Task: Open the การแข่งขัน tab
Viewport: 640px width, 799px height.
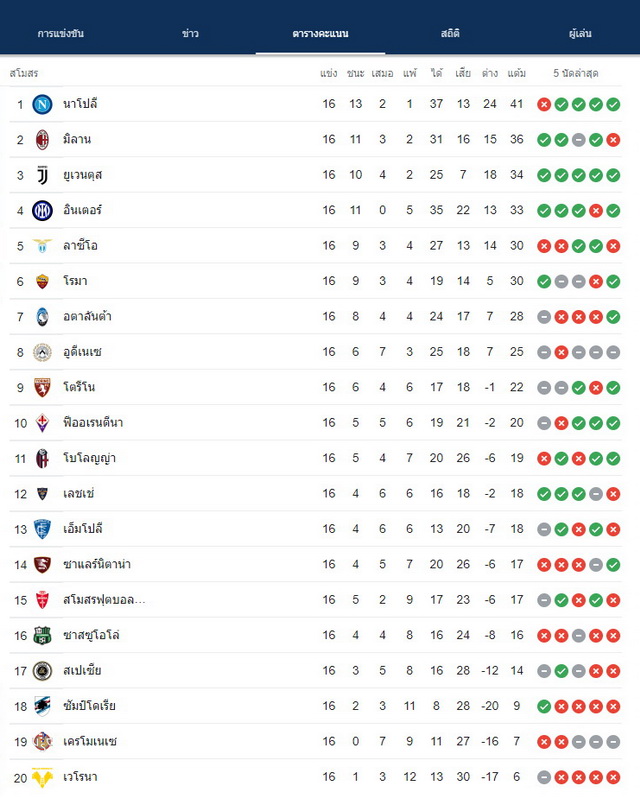Action: 61,34
